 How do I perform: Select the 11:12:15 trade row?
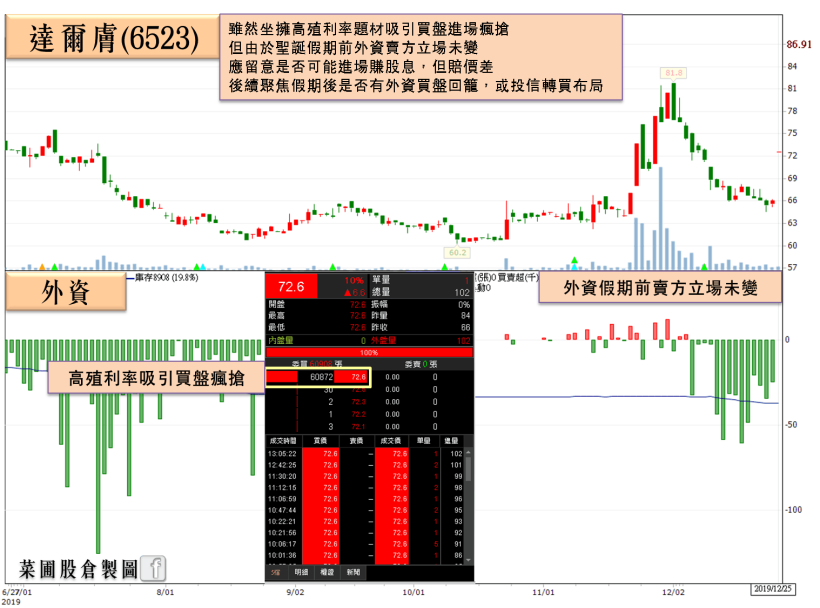click(x=365, y=487)
